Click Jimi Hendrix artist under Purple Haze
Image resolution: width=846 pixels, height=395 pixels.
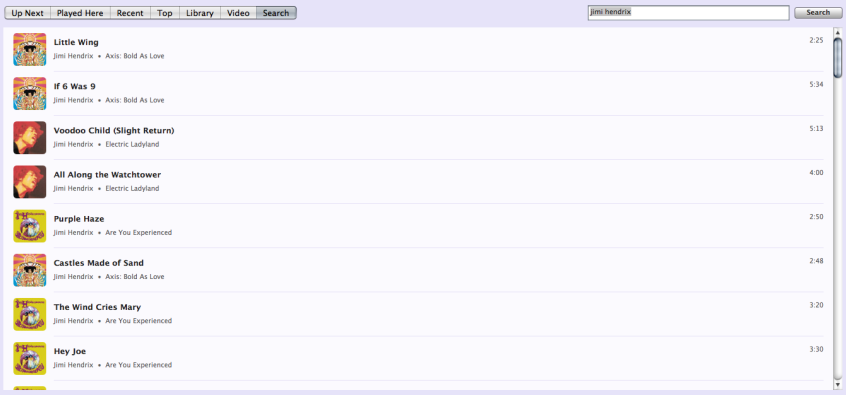click(x=73, y=233)
